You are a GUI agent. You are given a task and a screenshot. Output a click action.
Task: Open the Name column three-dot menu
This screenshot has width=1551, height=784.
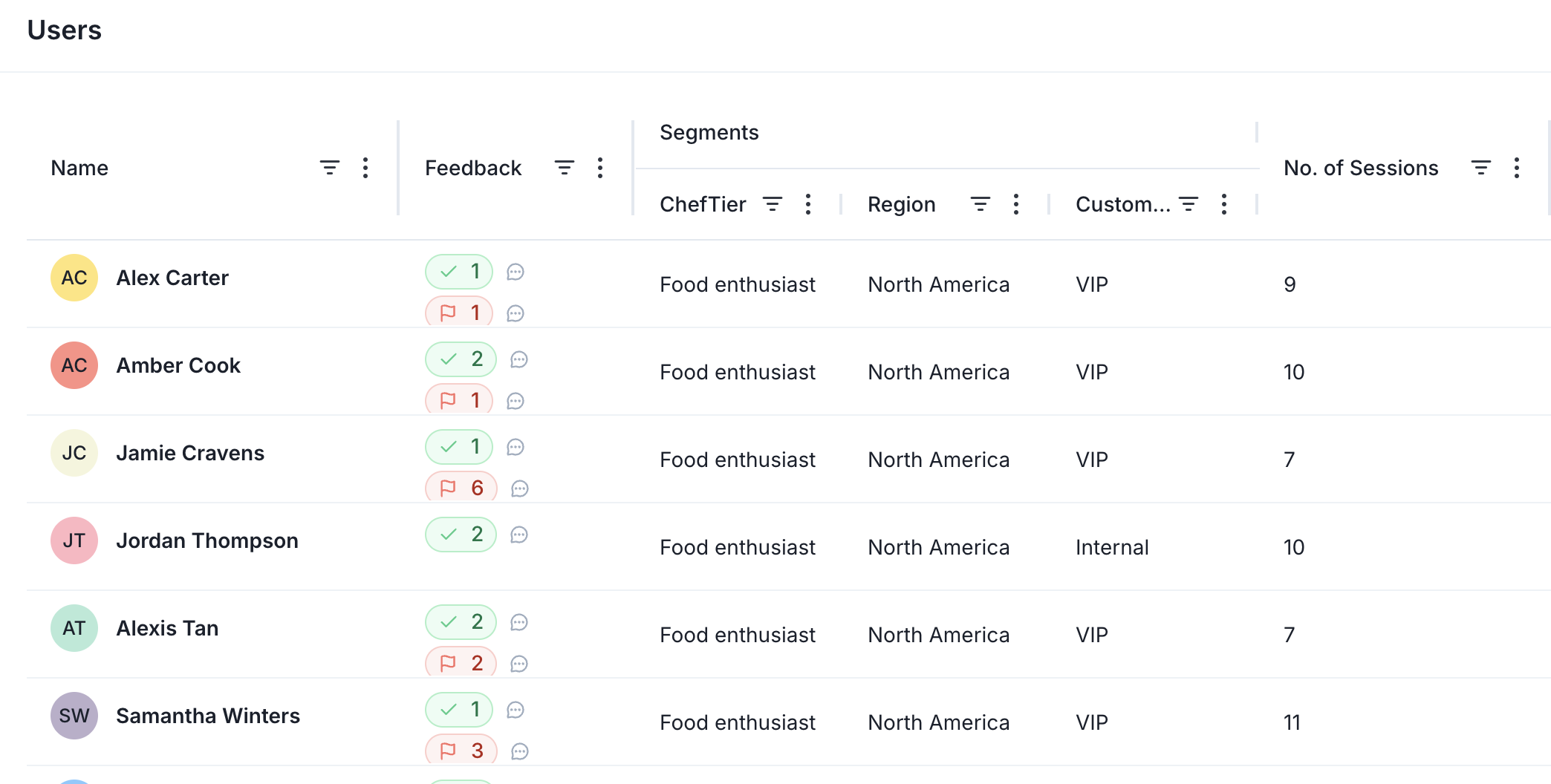coord(365,168)
